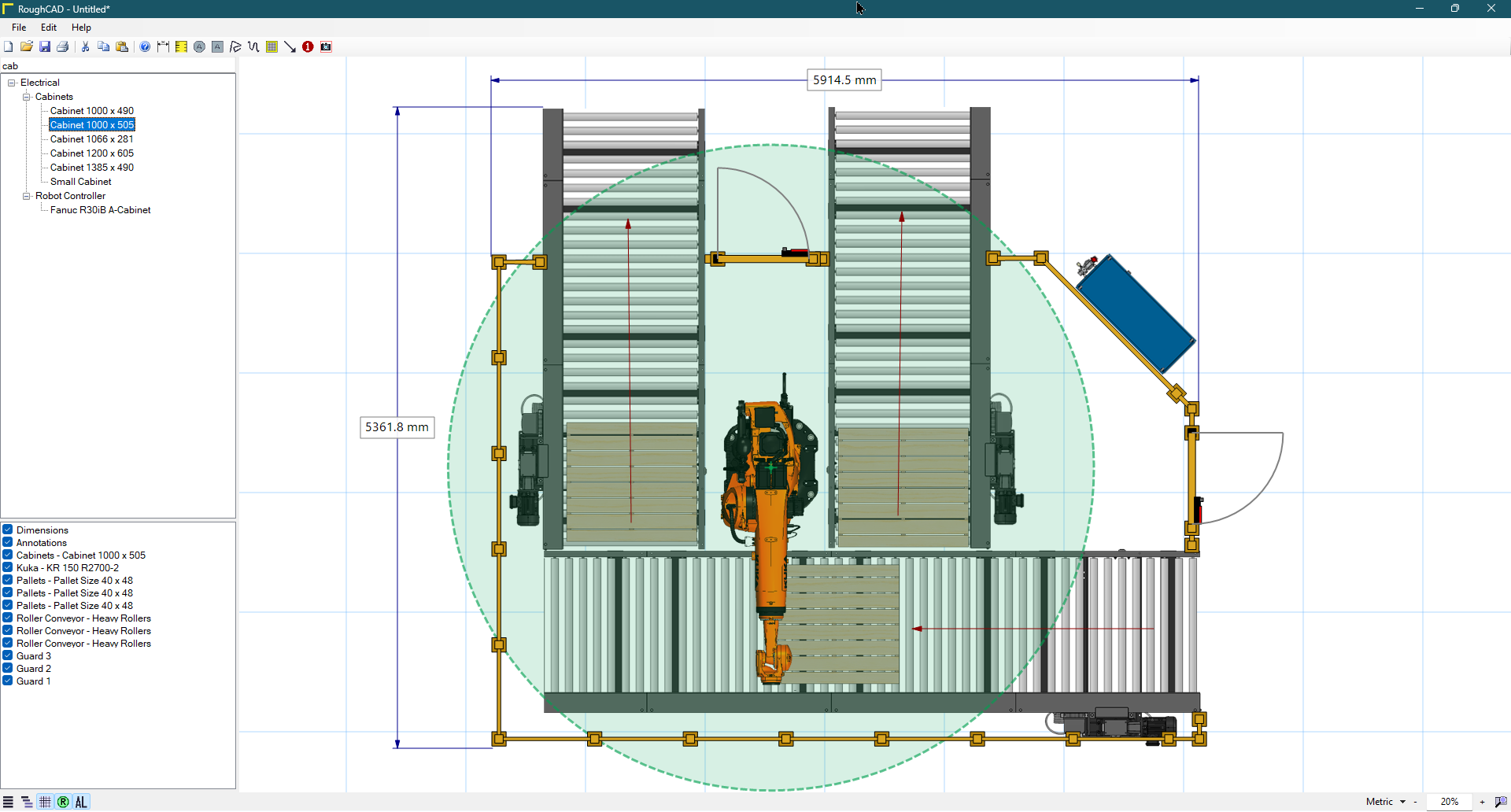Select Cabinet 1385 x 490 in tree

pyautogui.click(x=92, y=168)
